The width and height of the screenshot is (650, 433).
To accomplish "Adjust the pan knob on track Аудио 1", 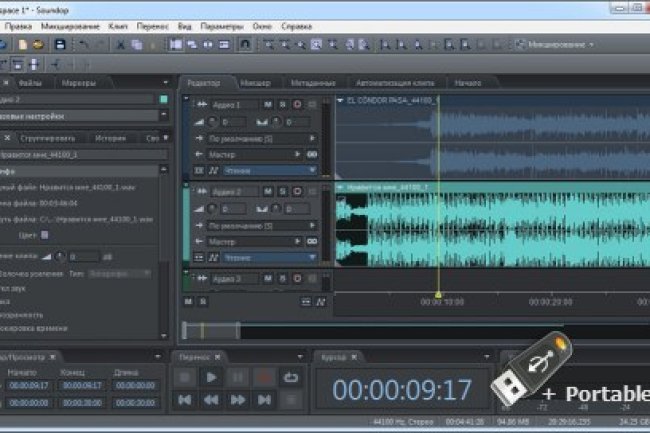I will pos(276,122).
